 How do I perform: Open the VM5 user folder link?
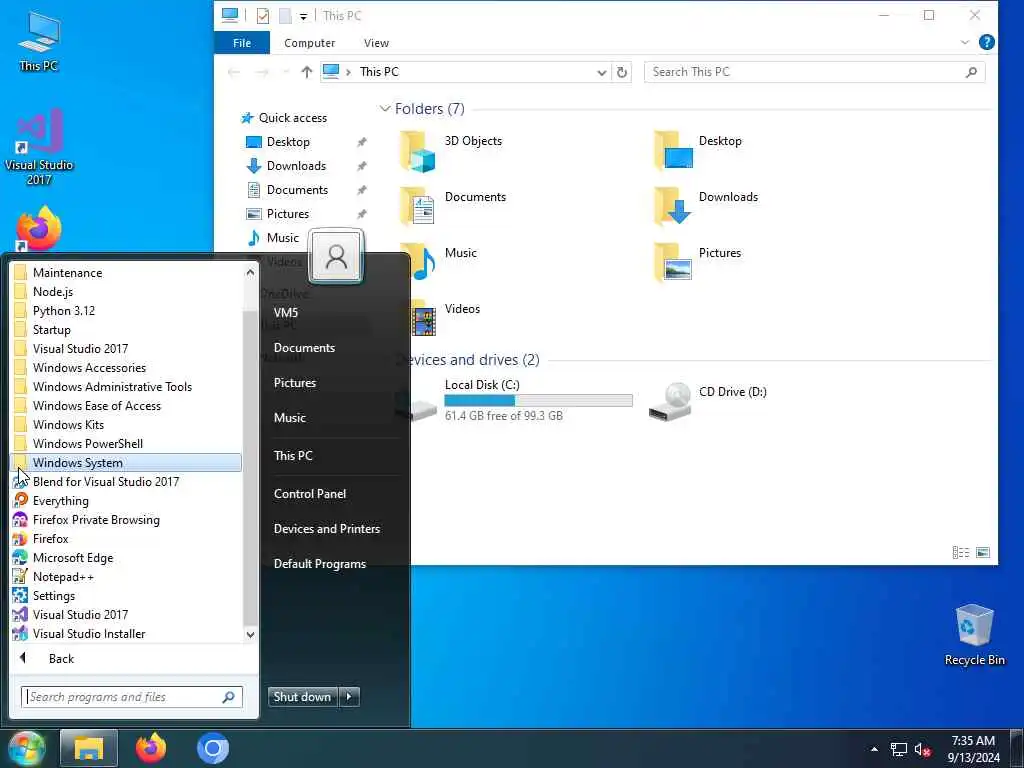pyautogui.click(x=285, y=312)
